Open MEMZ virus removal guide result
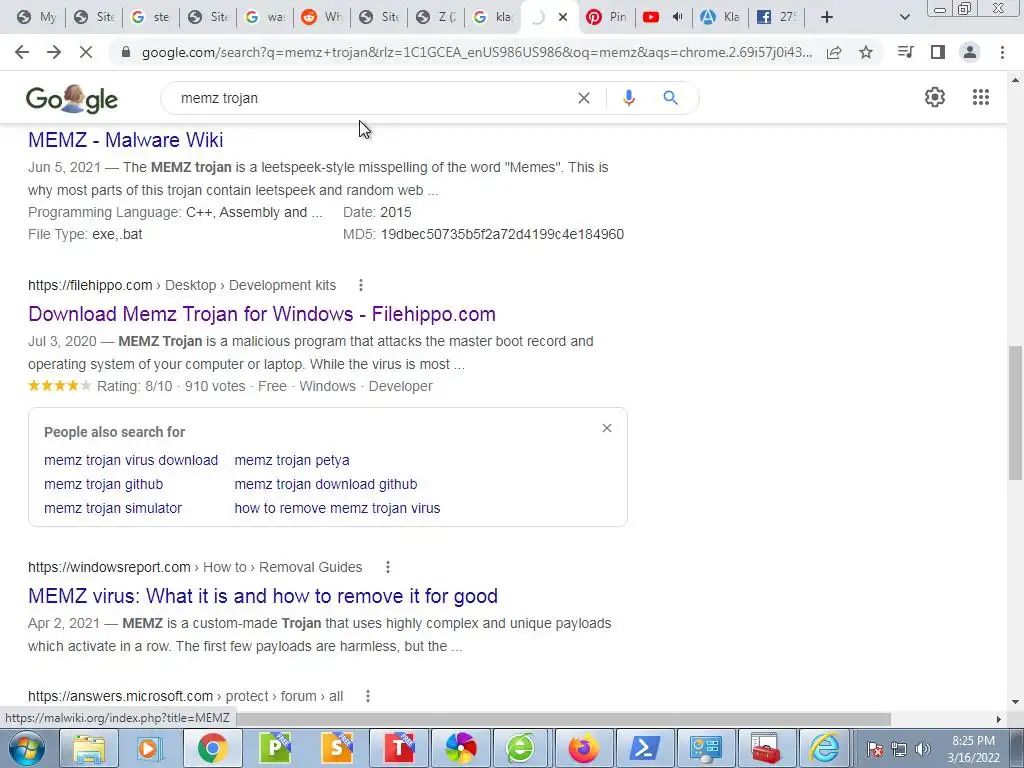This screenshot has width=1024, height=768. (263, 596)
